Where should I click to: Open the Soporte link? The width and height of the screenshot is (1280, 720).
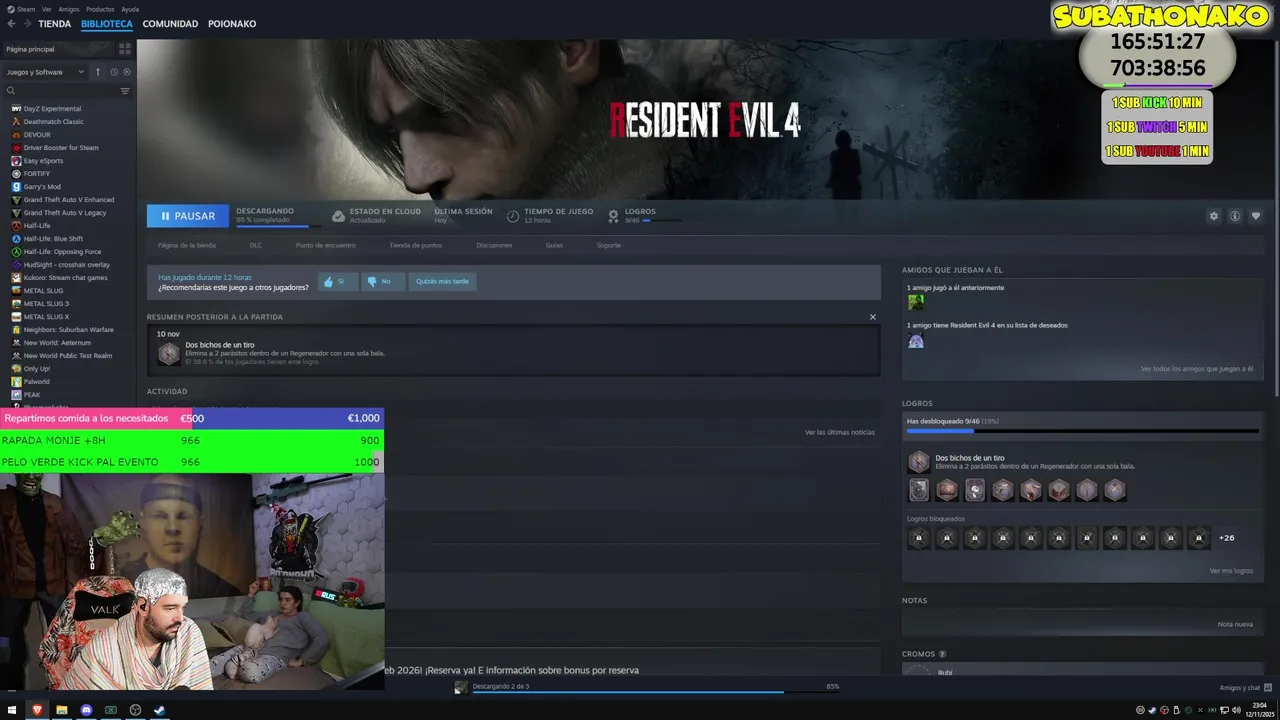pyautogui.click(x=609, y=245)
